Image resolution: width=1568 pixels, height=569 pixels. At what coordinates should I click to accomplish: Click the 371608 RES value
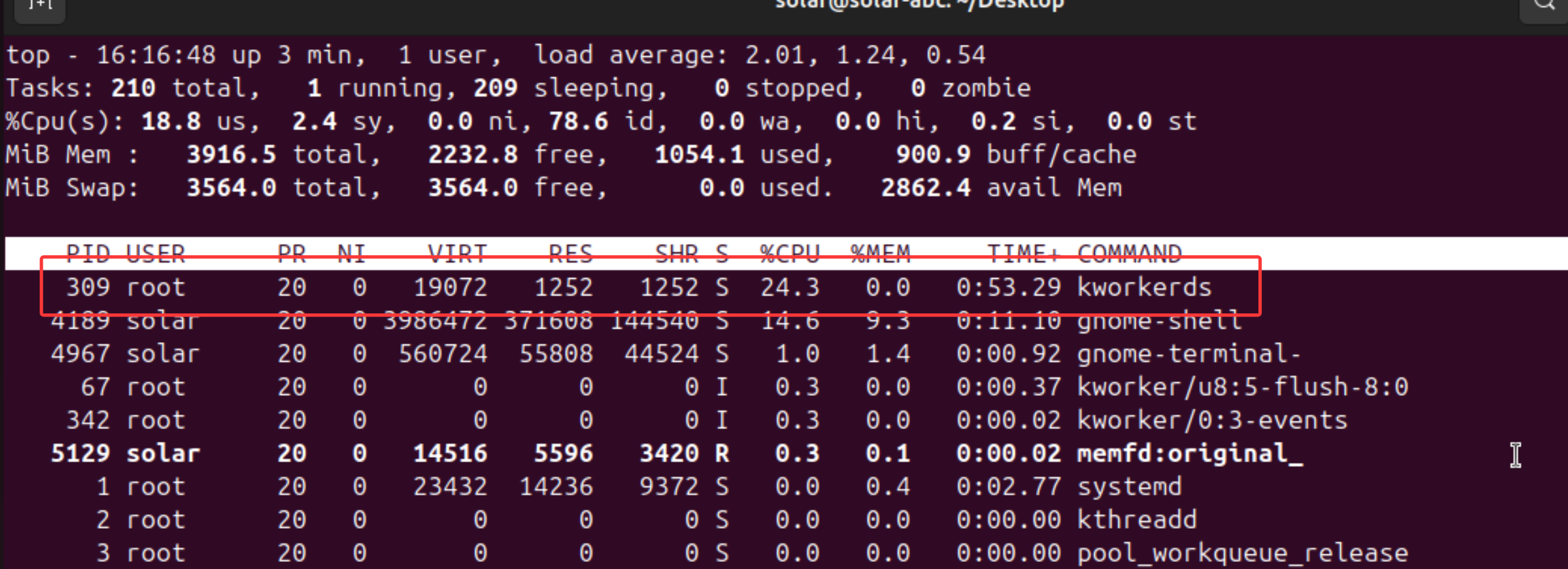549,320
